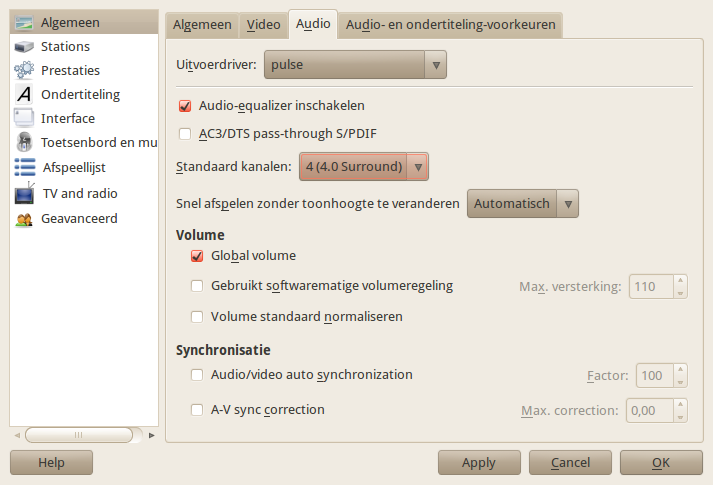Open the Uitvoerdriver pulse dropdown

tap(355, 65)
